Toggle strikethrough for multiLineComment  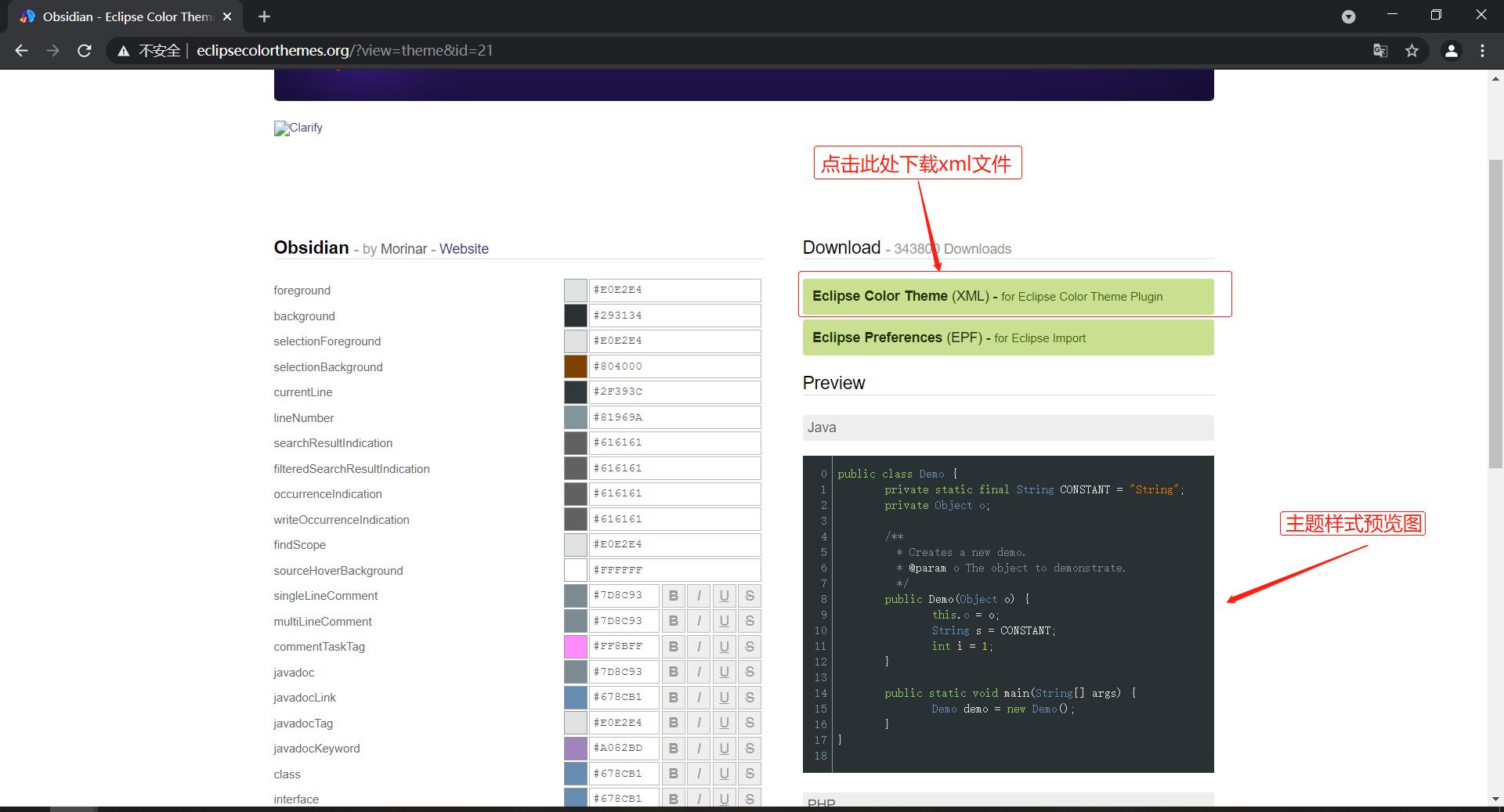[750, 622]
